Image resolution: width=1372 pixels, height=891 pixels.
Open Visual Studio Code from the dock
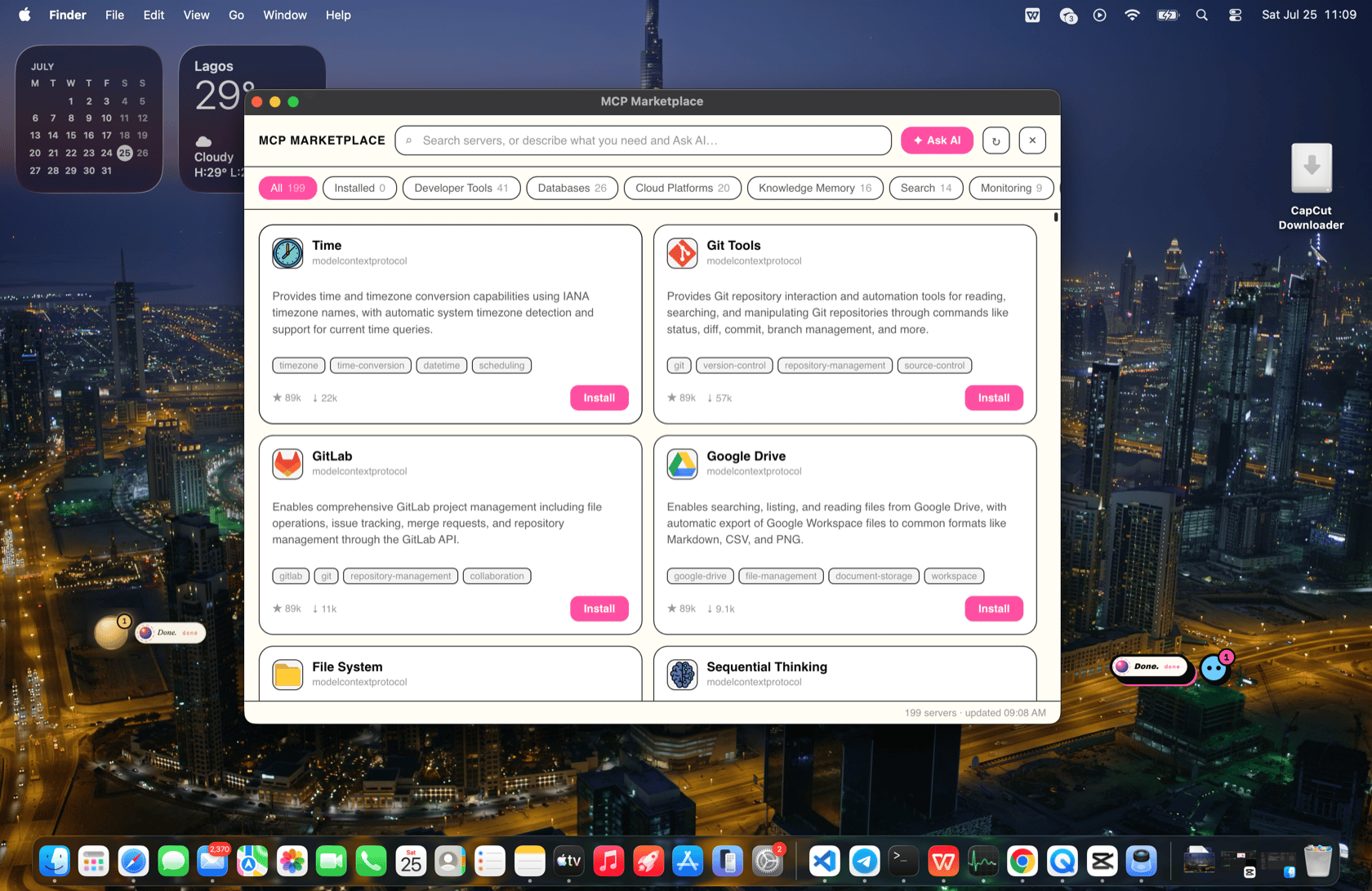[824, 861]
